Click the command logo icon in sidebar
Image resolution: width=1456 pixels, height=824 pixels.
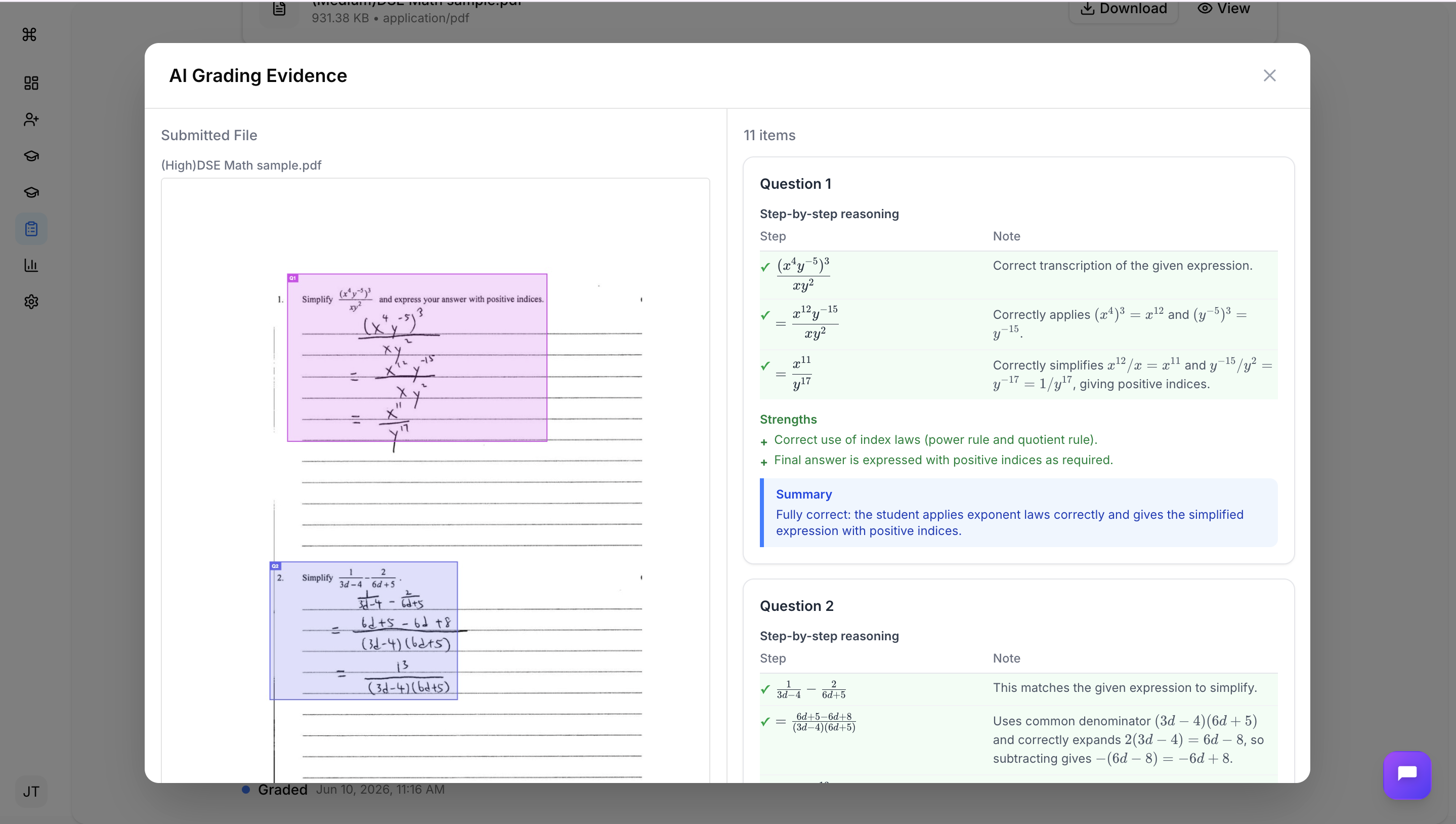coord(29,34)
